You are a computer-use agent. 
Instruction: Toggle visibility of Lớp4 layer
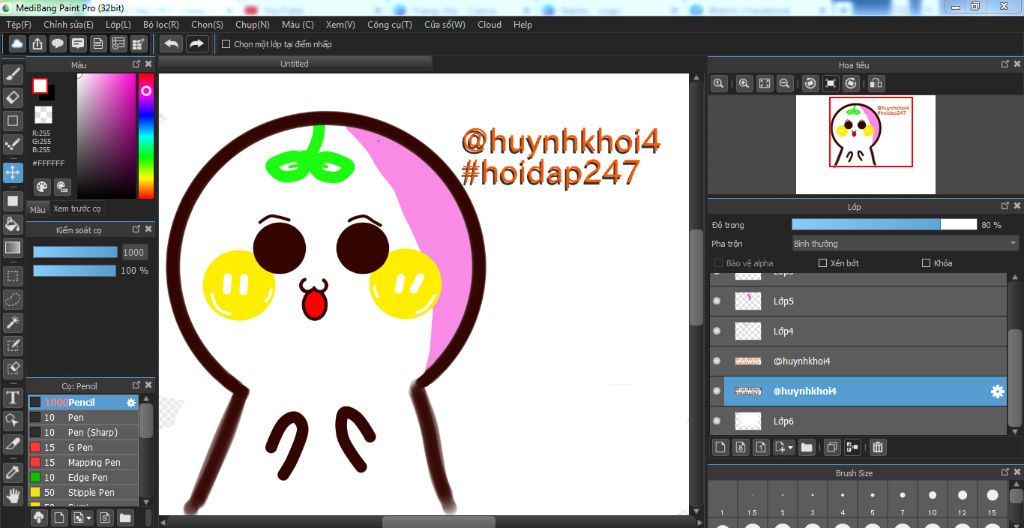[x=717, y=331]
